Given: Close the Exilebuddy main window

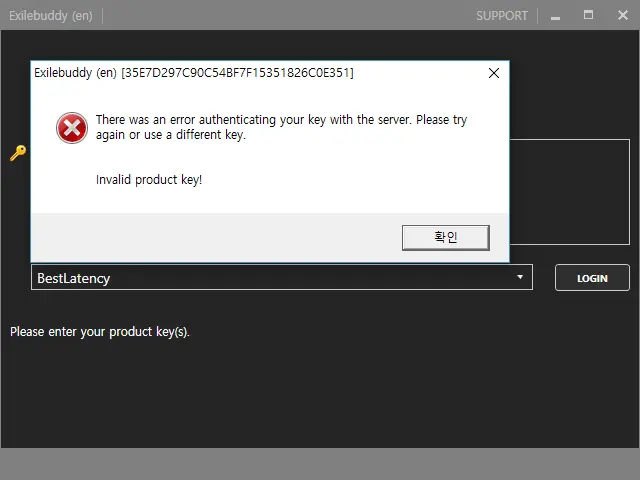Looking at the screenshot, I should click(623, 15).
